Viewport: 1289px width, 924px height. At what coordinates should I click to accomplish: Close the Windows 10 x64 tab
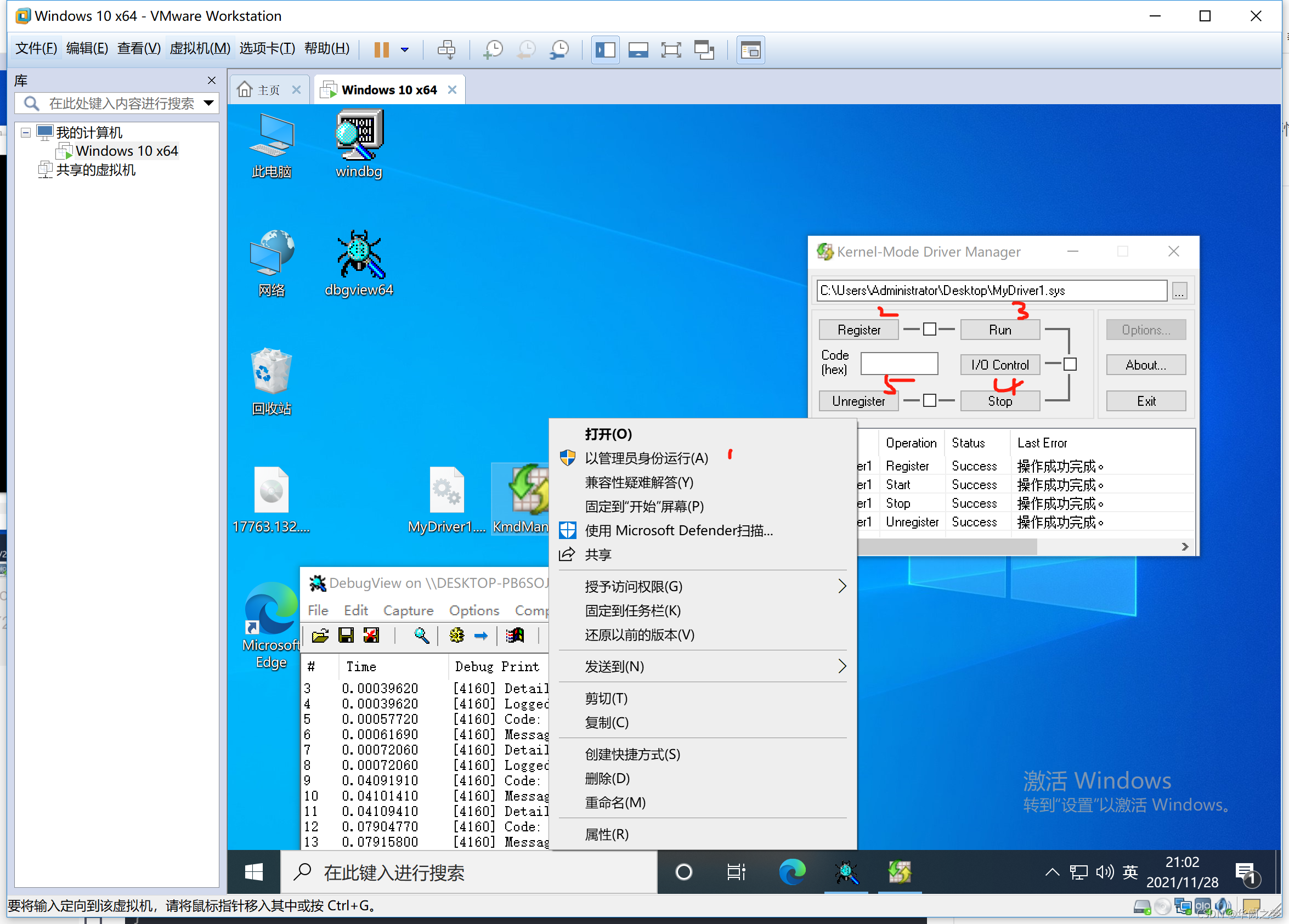click(x=453, y=90)
